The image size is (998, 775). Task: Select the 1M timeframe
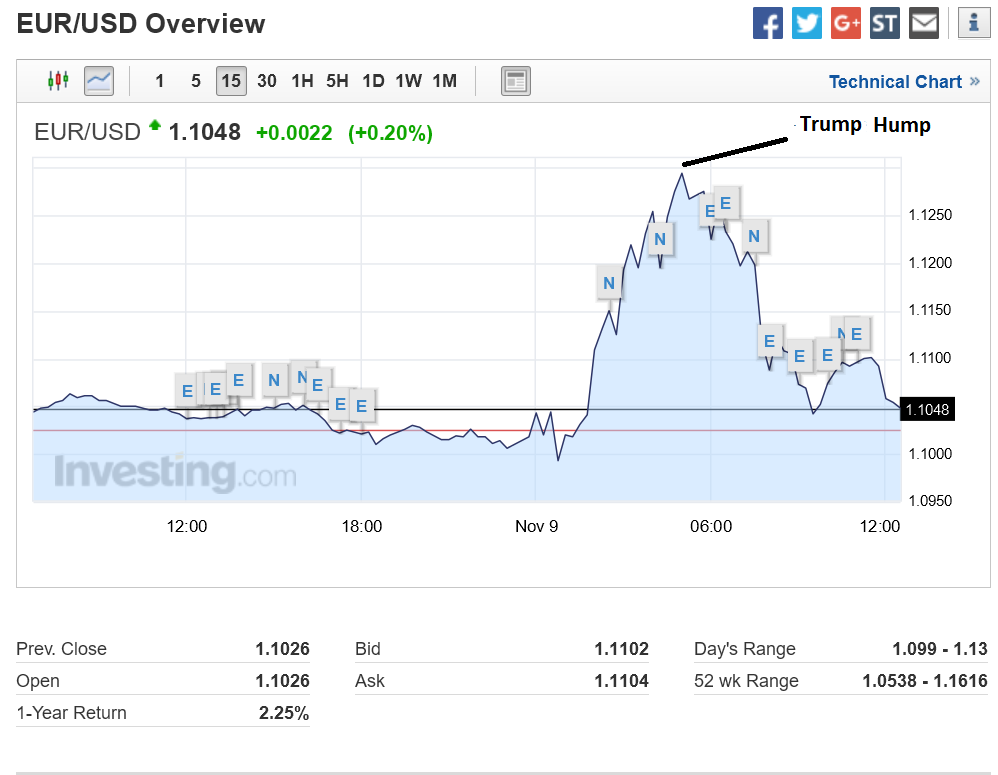coord(444,81)
